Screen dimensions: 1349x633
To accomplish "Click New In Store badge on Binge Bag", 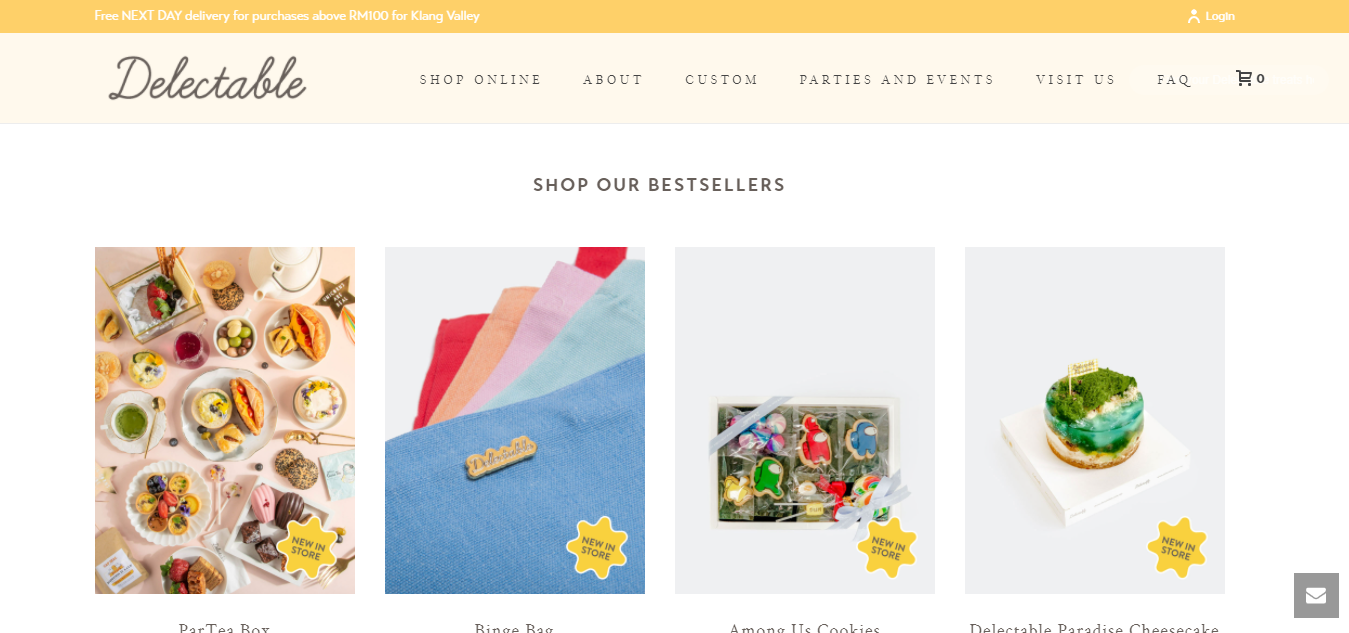I will (596, 547).
